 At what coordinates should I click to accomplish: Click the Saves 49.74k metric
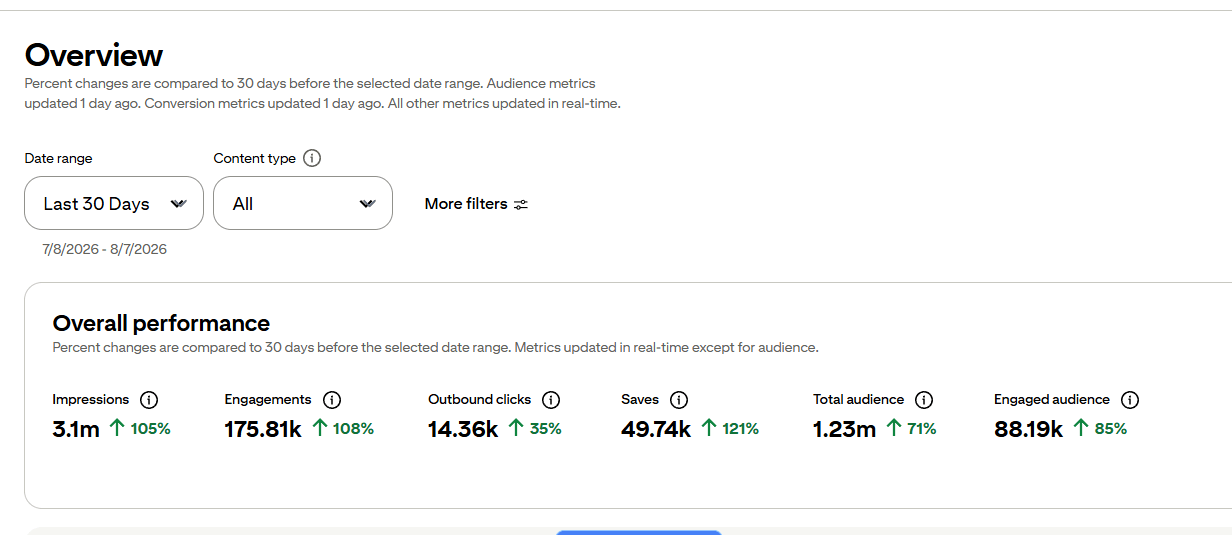tap(656, 429)
